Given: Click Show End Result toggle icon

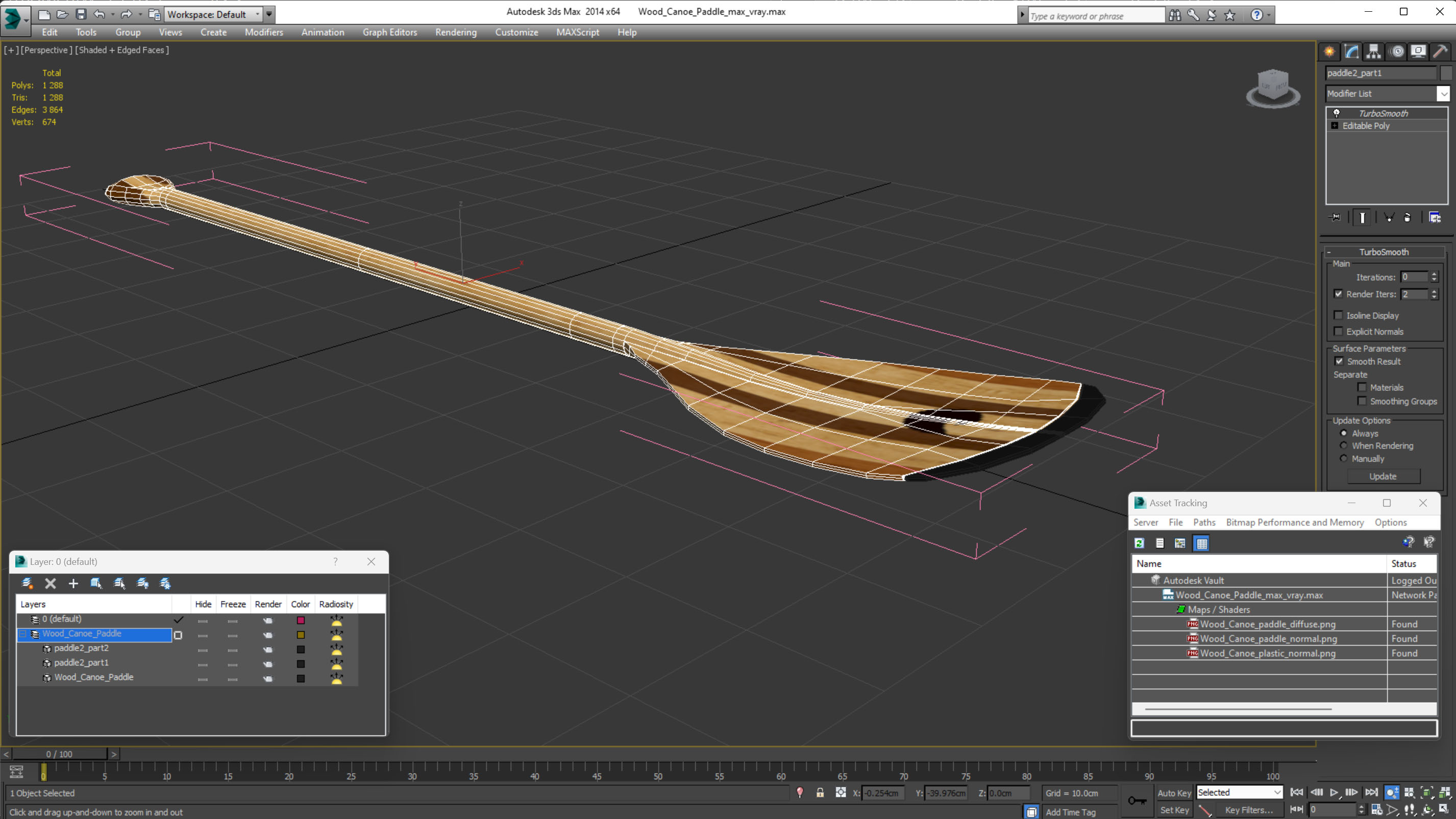Looking at the screenshot, I should (1362, 217).
